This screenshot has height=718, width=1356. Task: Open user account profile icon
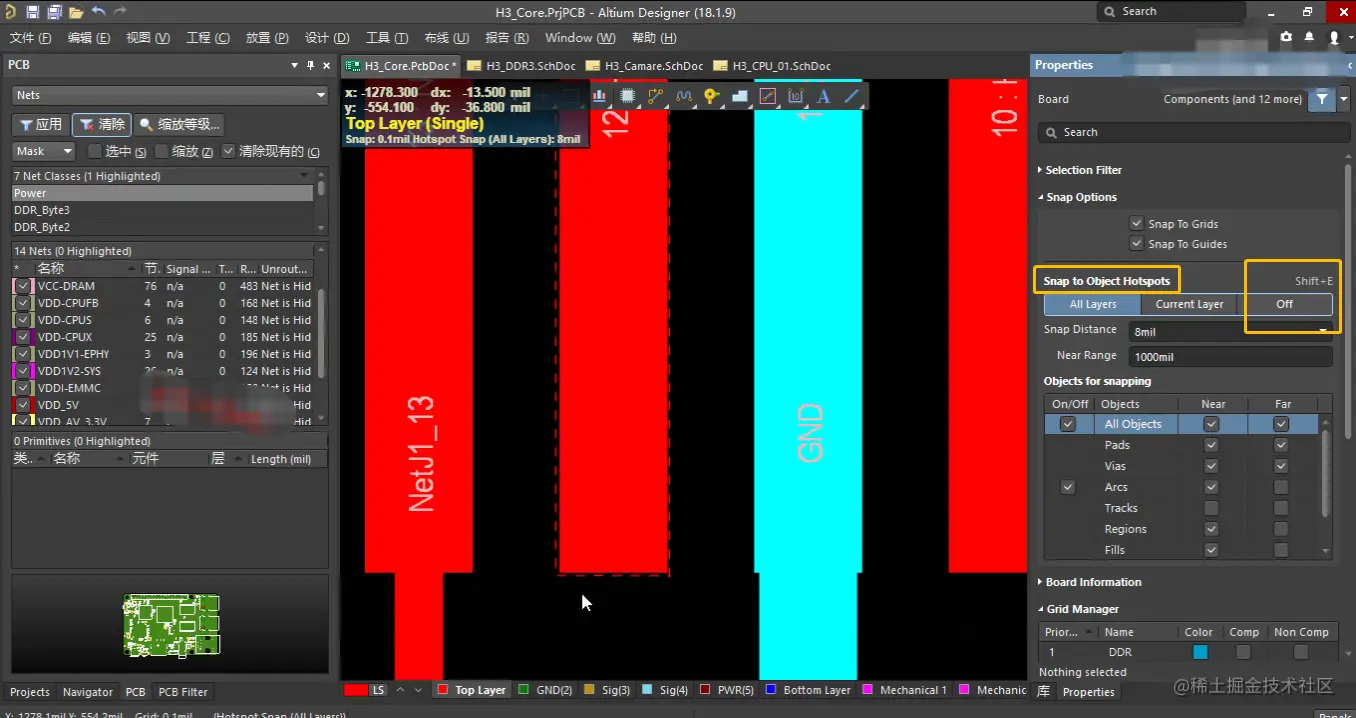click(x=1334, y=38)
